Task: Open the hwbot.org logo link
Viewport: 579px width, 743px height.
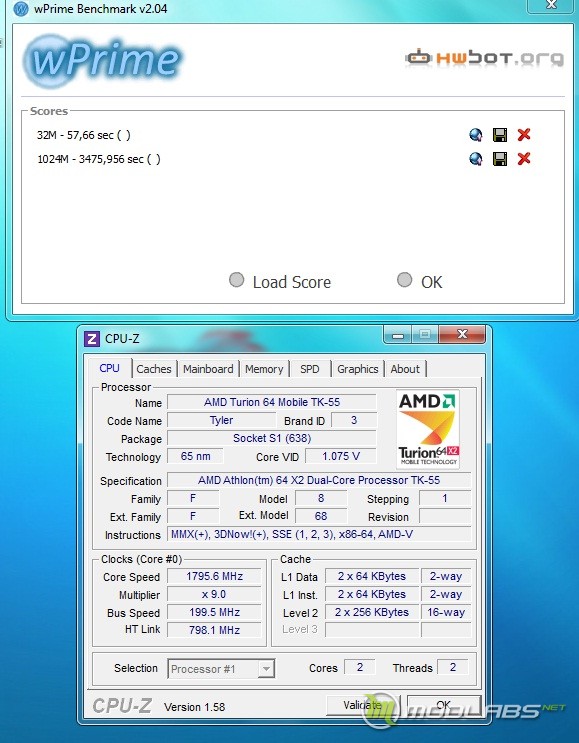Action: 484,58
